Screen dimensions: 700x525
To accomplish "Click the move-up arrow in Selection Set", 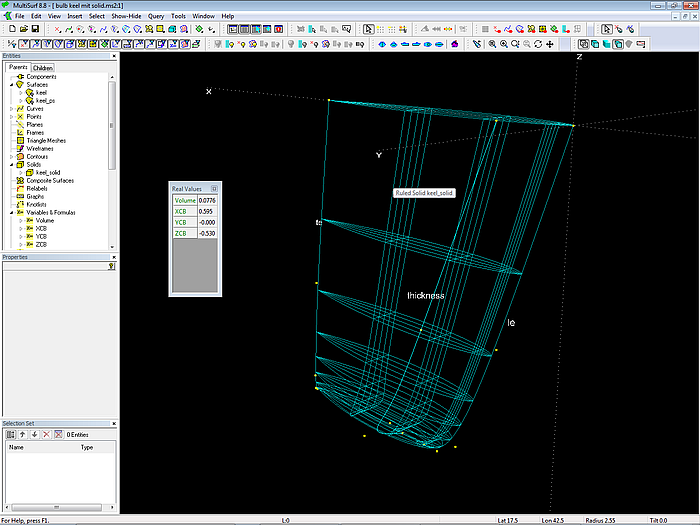I will pos(23,434).
